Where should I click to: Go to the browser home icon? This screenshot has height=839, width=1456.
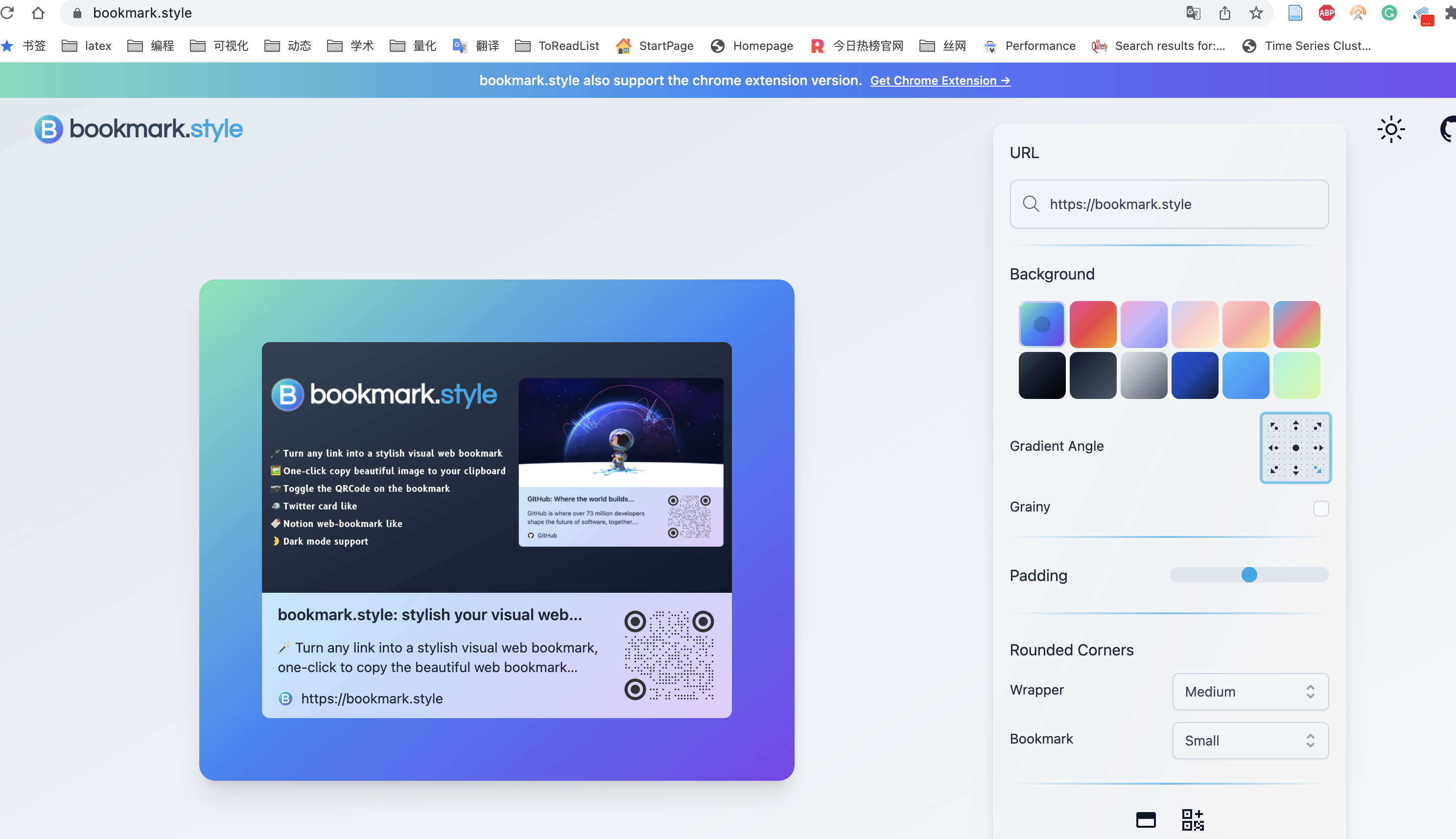[x=38, y=13]
